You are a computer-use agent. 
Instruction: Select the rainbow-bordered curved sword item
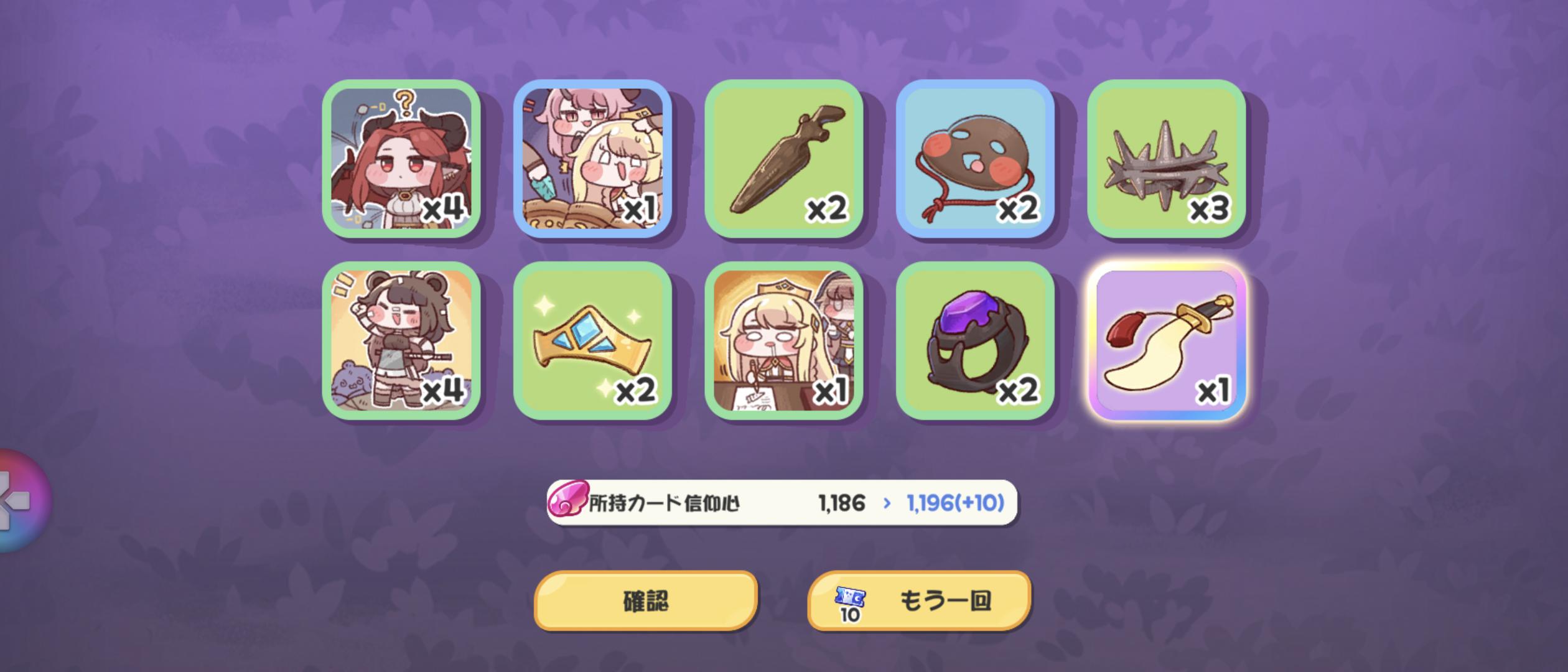(1166, 340)
